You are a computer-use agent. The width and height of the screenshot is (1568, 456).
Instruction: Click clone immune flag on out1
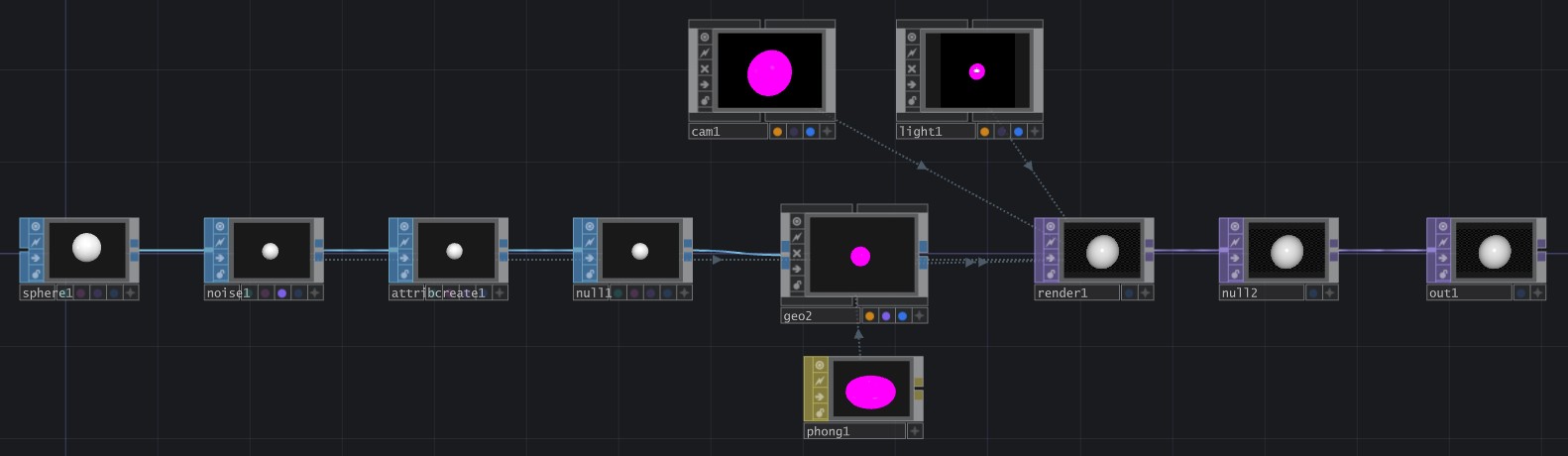click(x=1443, y=242)
